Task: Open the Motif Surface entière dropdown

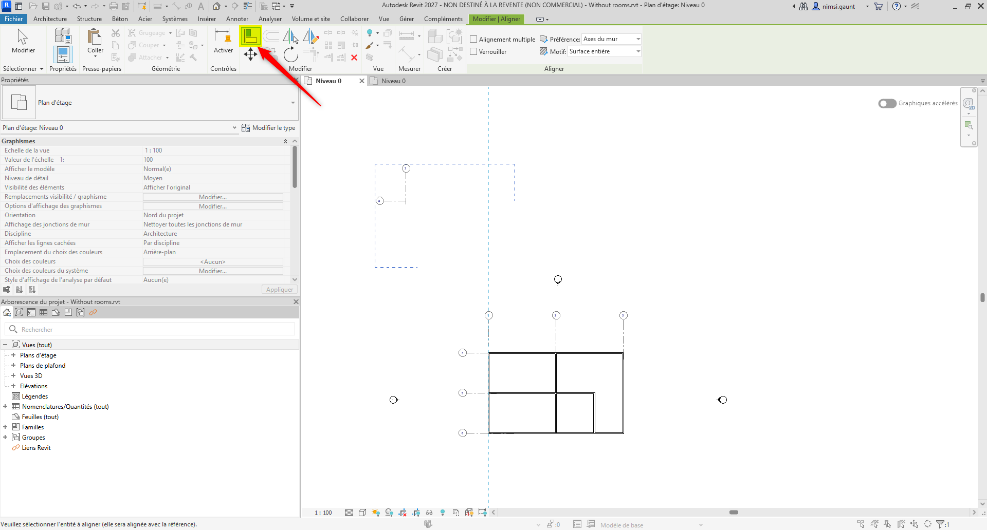Action: [x=604, y=52]
